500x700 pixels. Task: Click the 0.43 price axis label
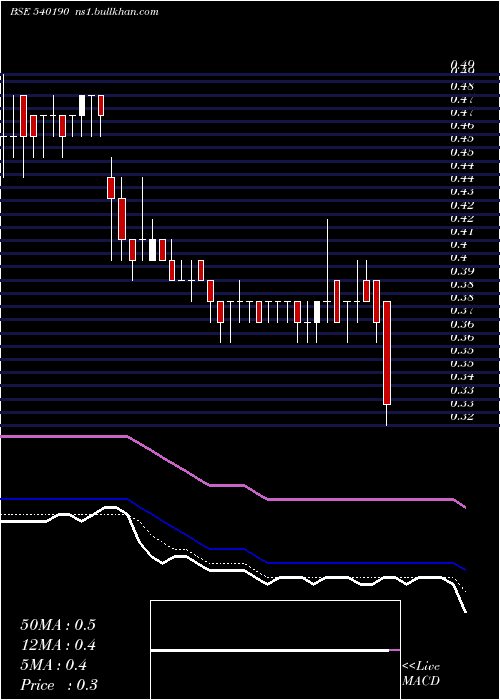pos(462,192)
